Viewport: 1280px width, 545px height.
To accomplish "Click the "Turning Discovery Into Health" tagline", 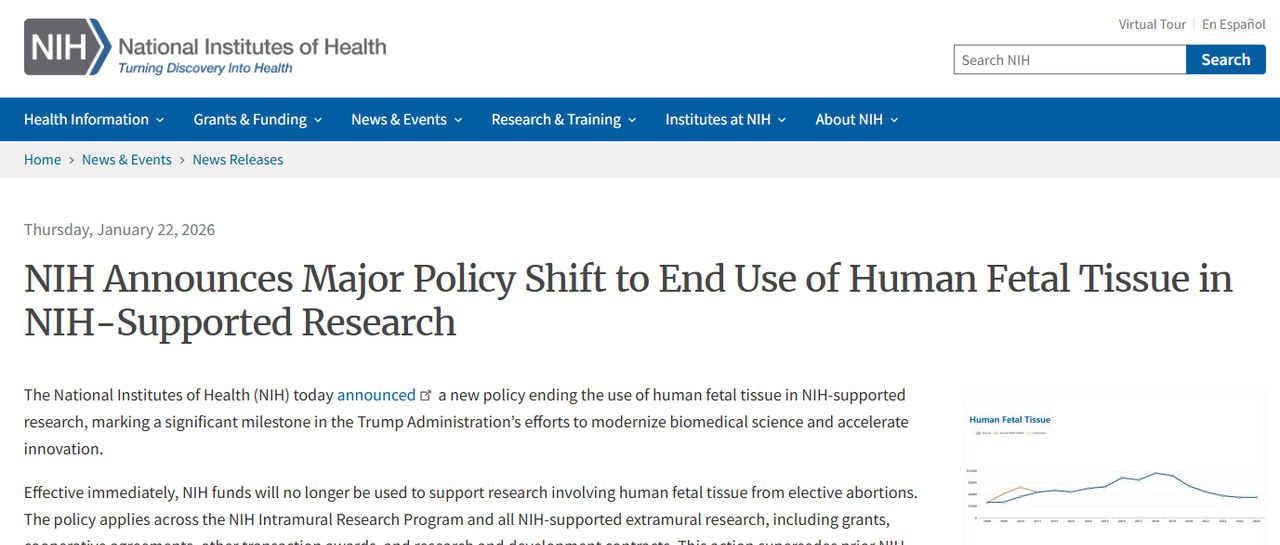I will (205, 68).
